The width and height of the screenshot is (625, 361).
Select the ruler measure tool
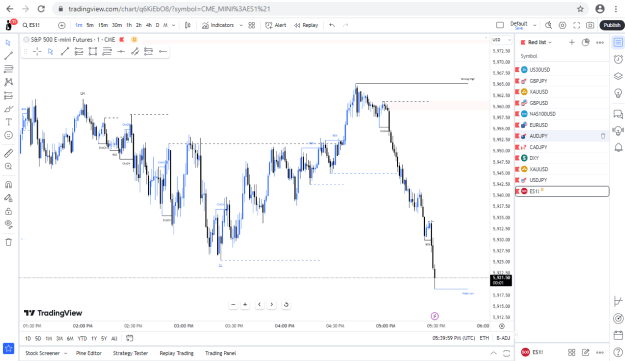tap(8, 153)
